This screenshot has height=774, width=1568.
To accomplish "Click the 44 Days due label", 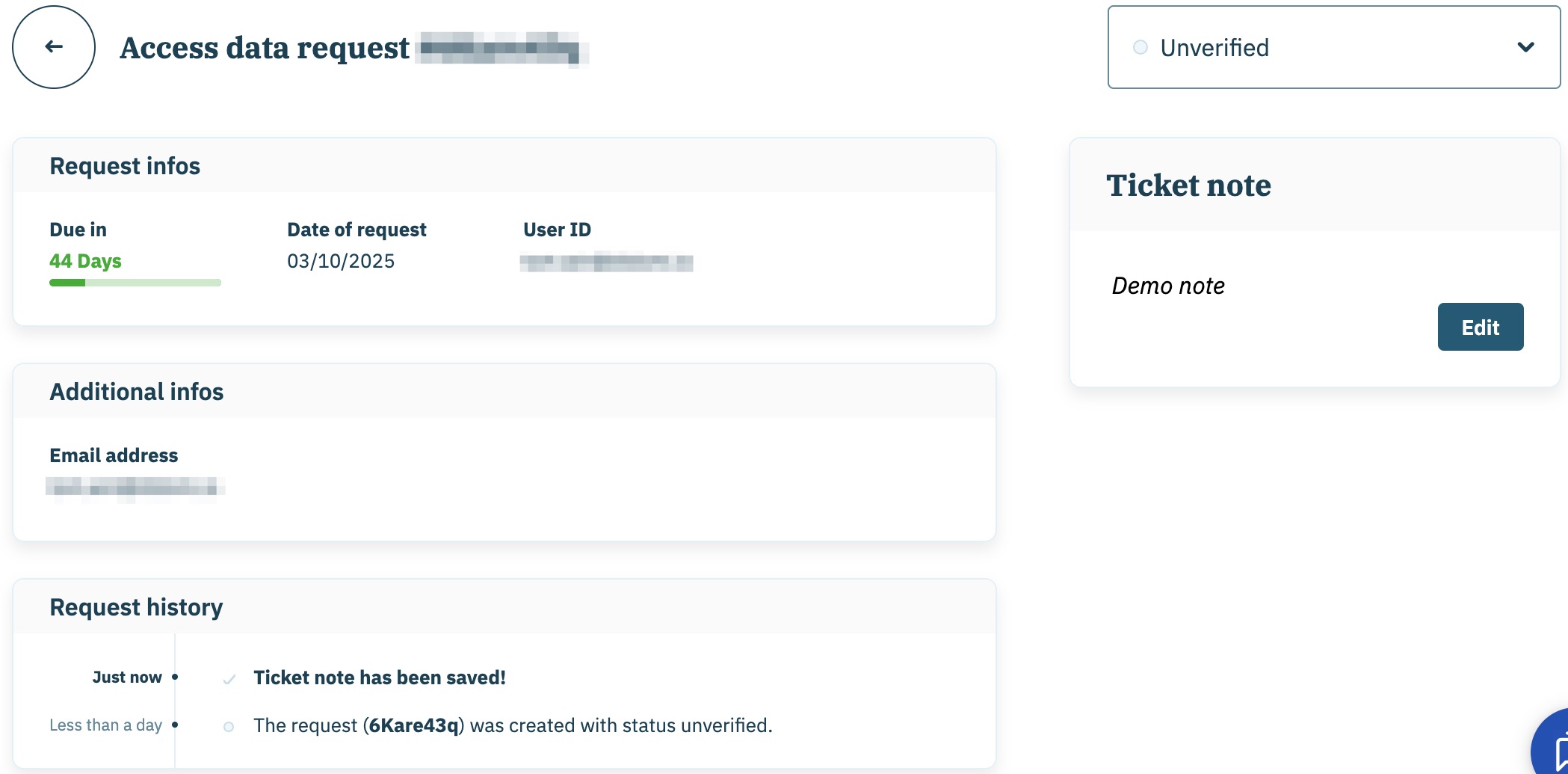I will point(85,261).
